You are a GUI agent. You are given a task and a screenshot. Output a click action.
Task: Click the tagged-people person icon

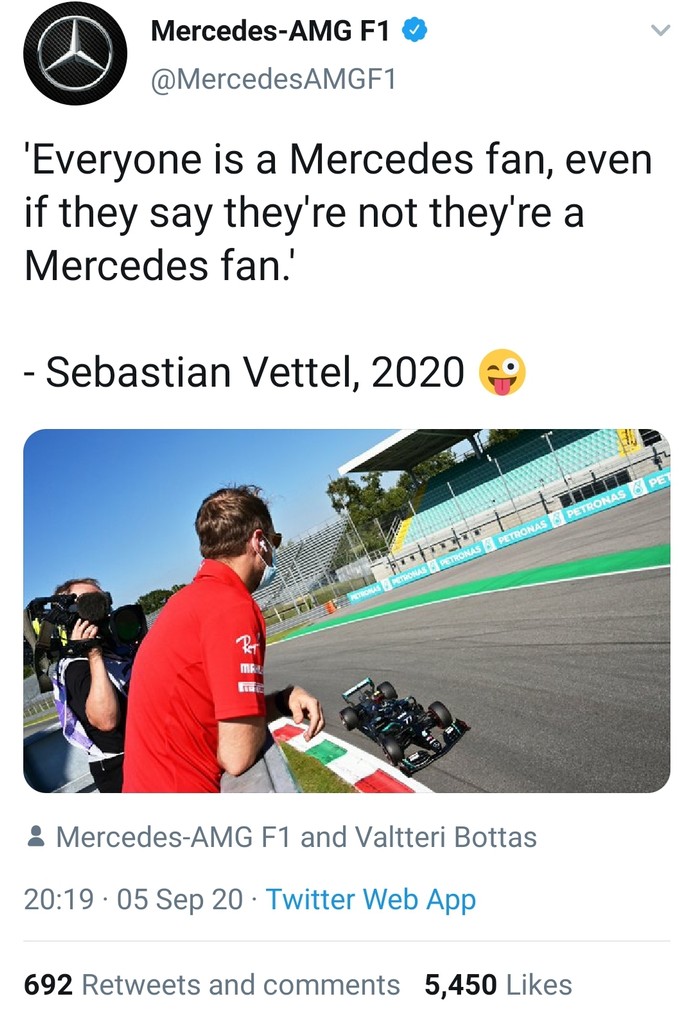coord(36,837)
